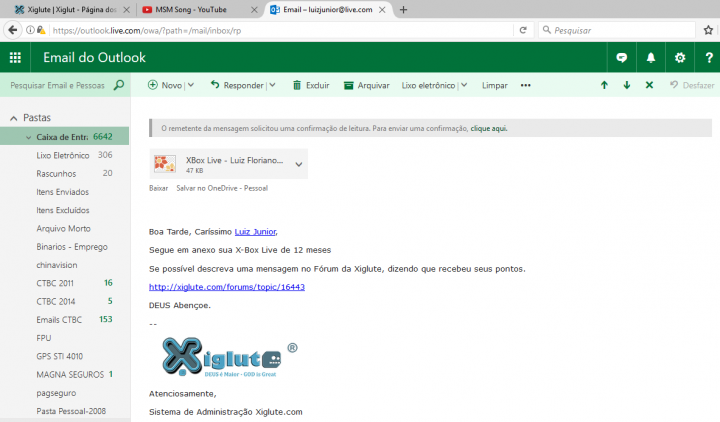Open the Lixo Eletrônico folder
Screen dimensions: 720x422
(64, 155)
